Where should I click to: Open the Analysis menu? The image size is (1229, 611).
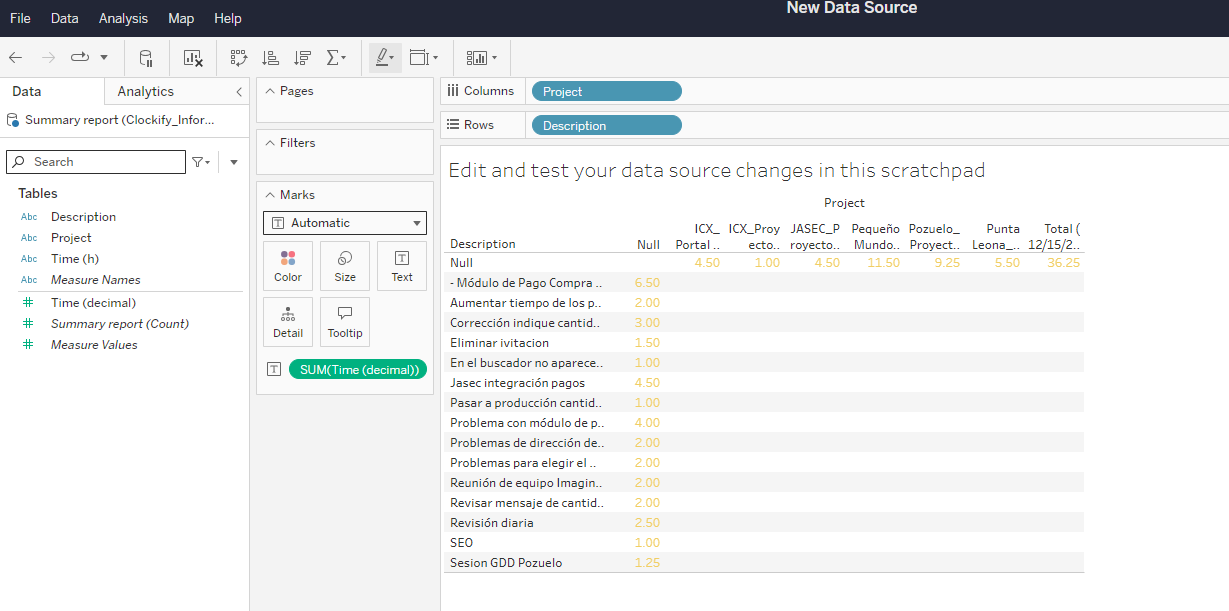[123, 18]
